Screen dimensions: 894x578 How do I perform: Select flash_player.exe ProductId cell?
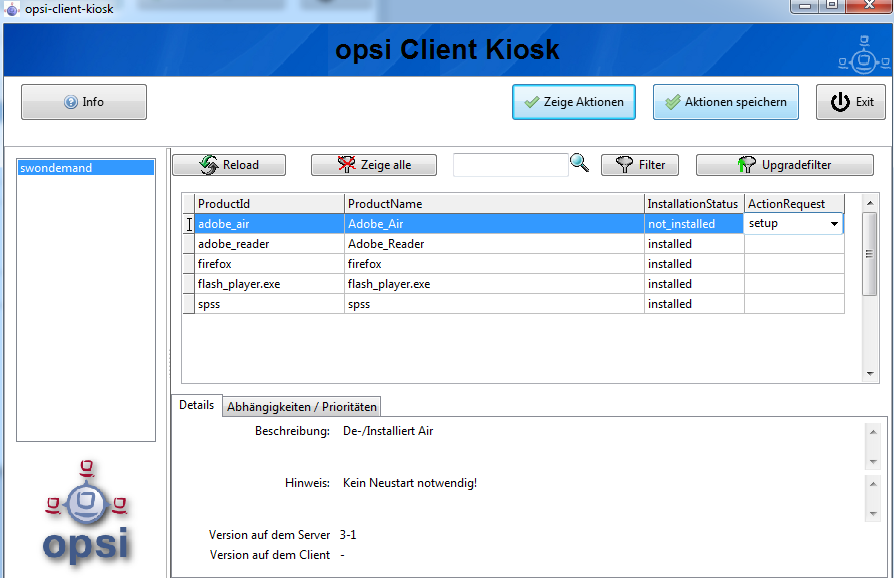coord(269,284)
